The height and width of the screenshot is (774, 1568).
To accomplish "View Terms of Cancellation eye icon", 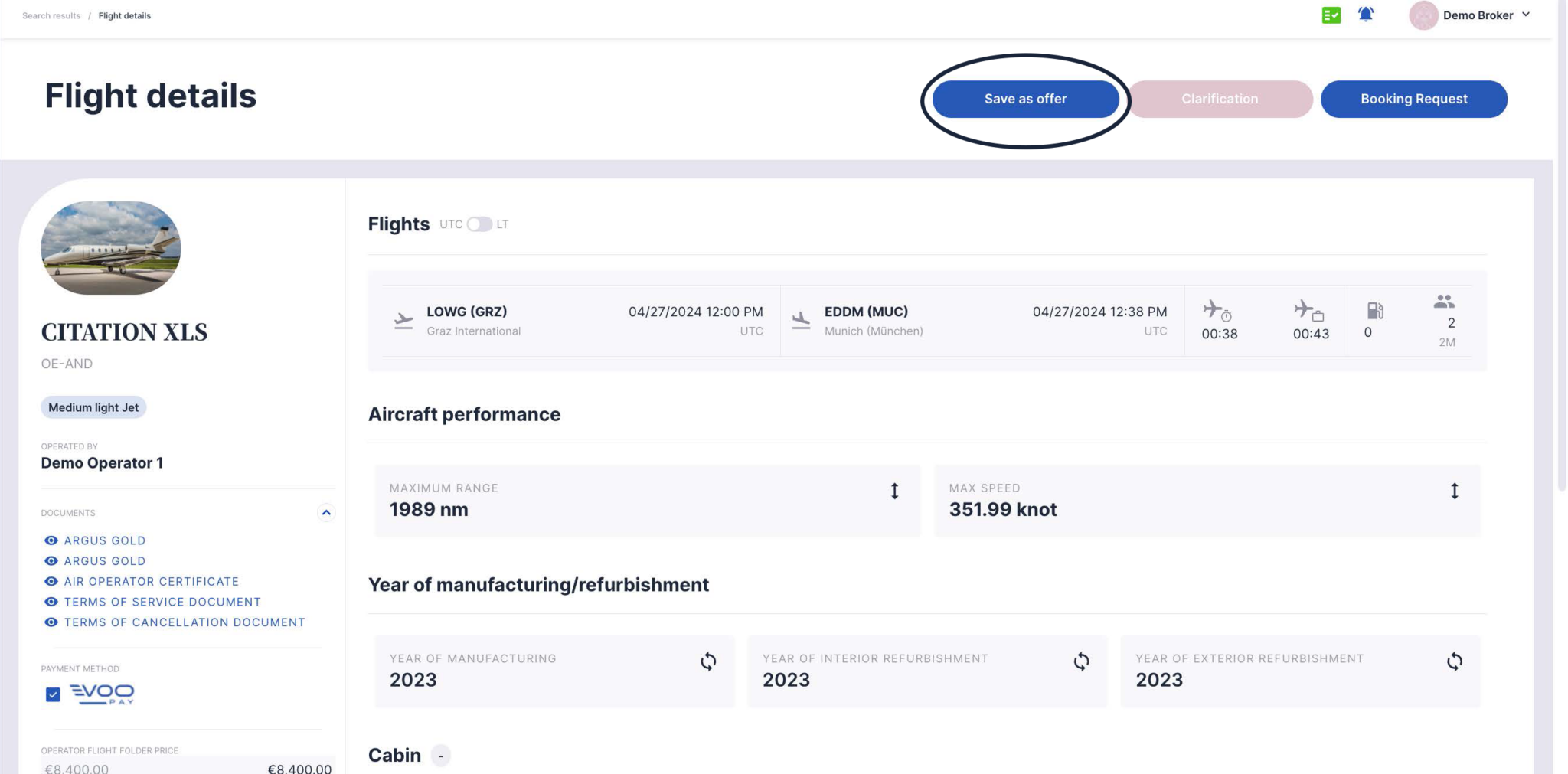I will click(x=51, y=622).
